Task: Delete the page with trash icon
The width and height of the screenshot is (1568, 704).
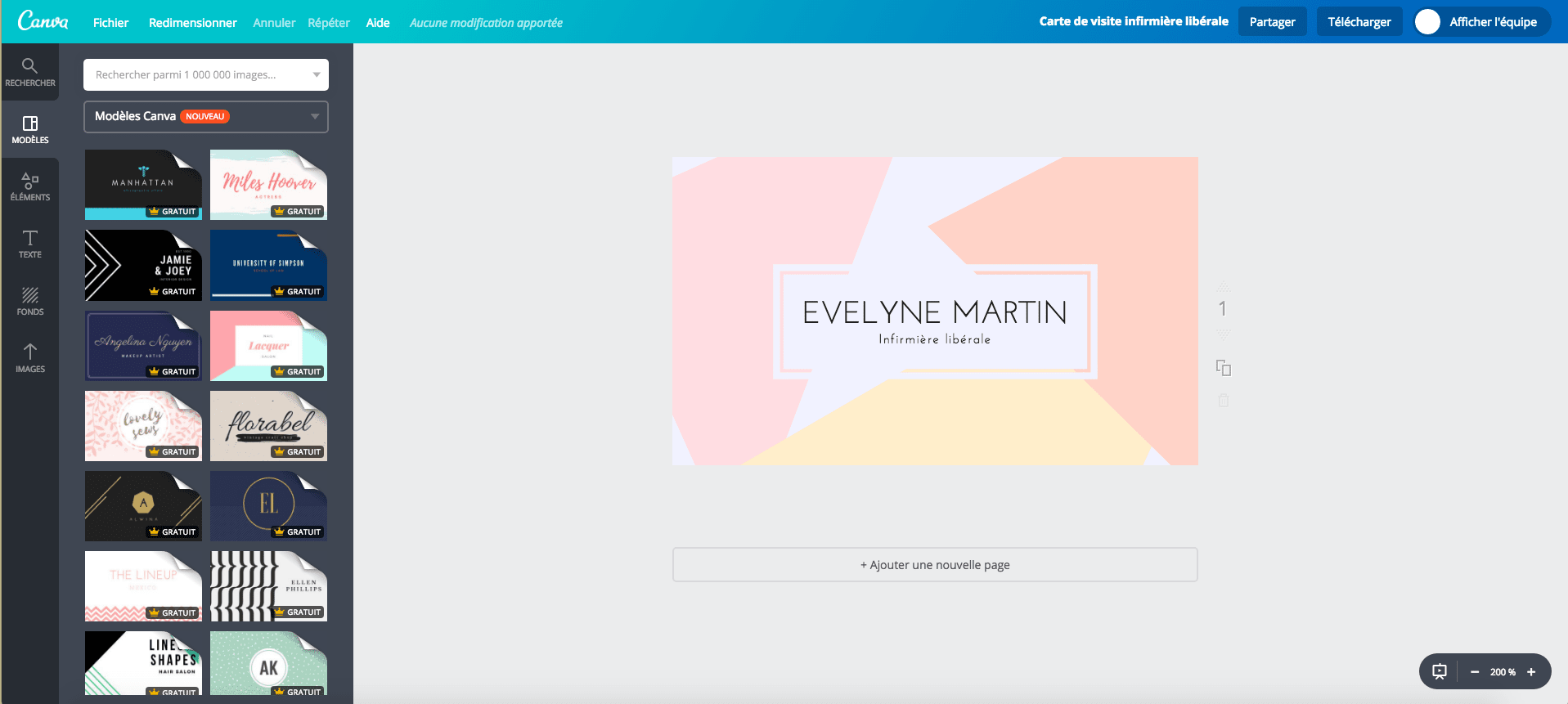Action: coord(1223,401)
